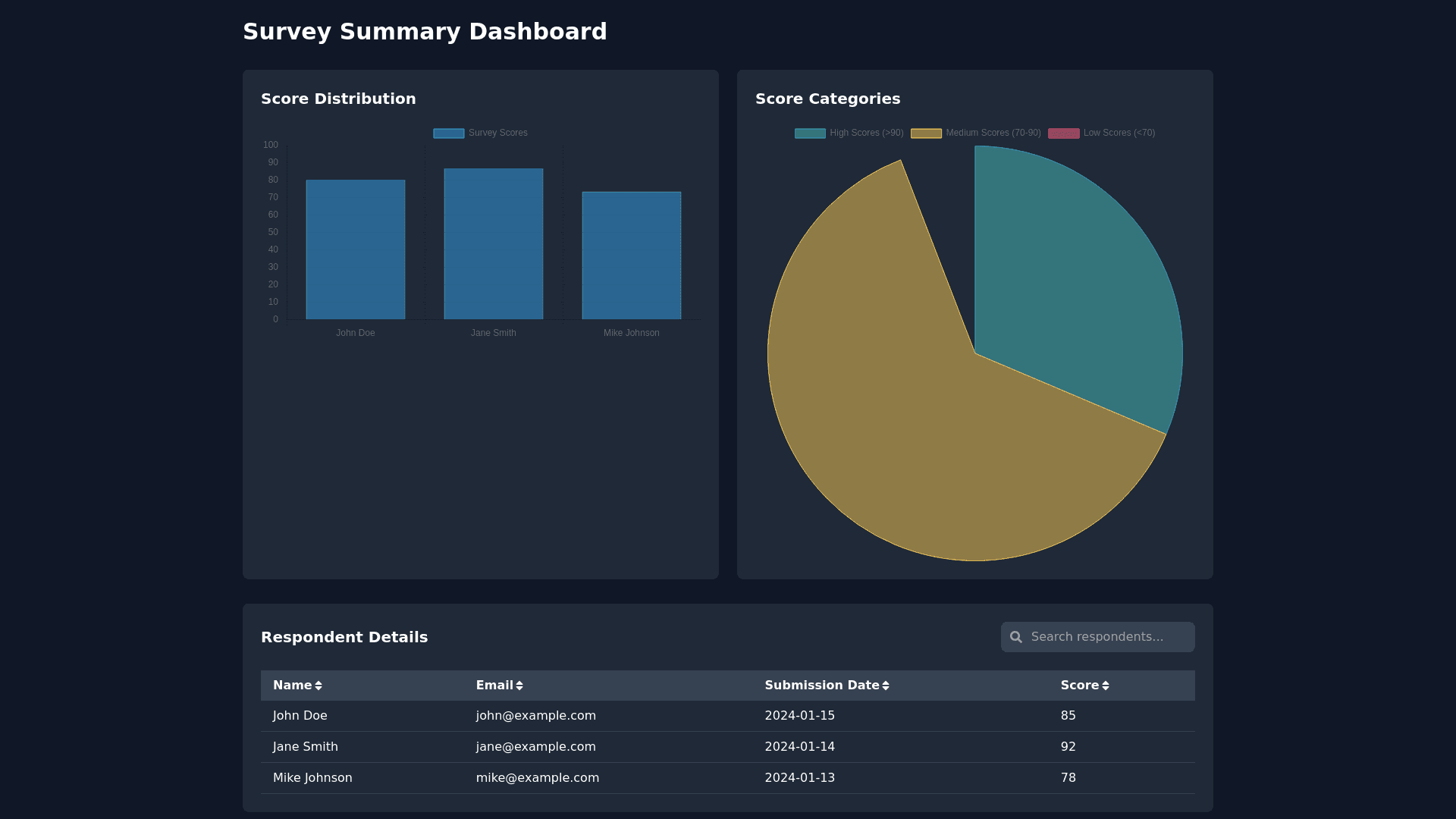Image resolution: width=1456 pixels, height=819 pixels.
Task: Click the magnifier icon in search box
Action: click(x=1016, y=637)
